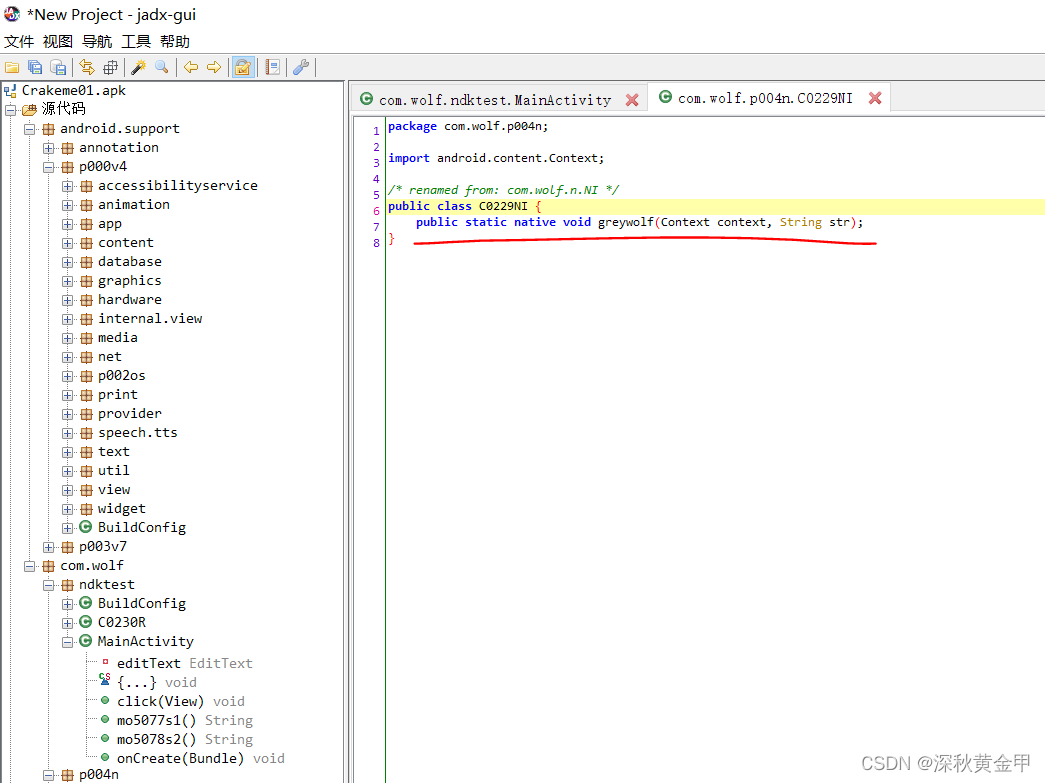Click the util package icon
This screenshot has width=1045, height=783.
(87, 471)
